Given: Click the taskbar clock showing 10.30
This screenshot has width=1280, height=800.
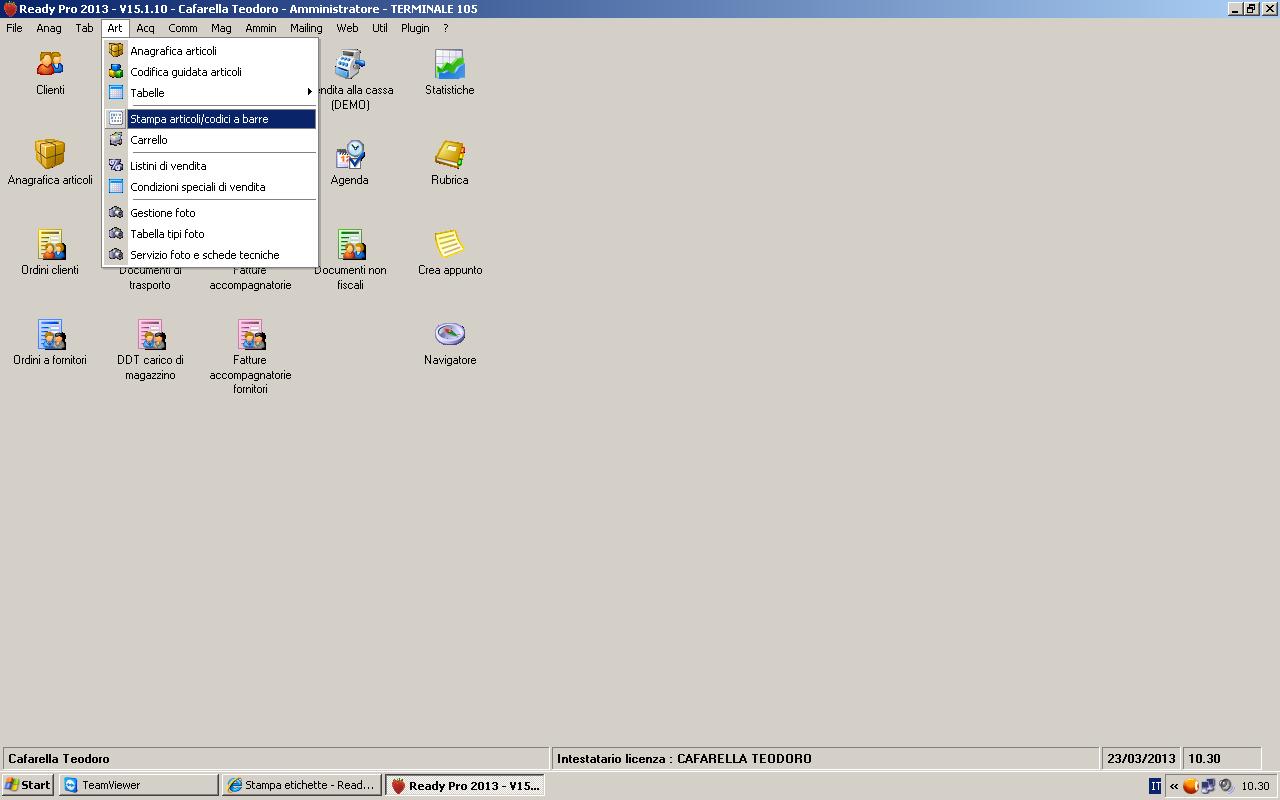Looking at the screenshot, I should point(1255,786).
